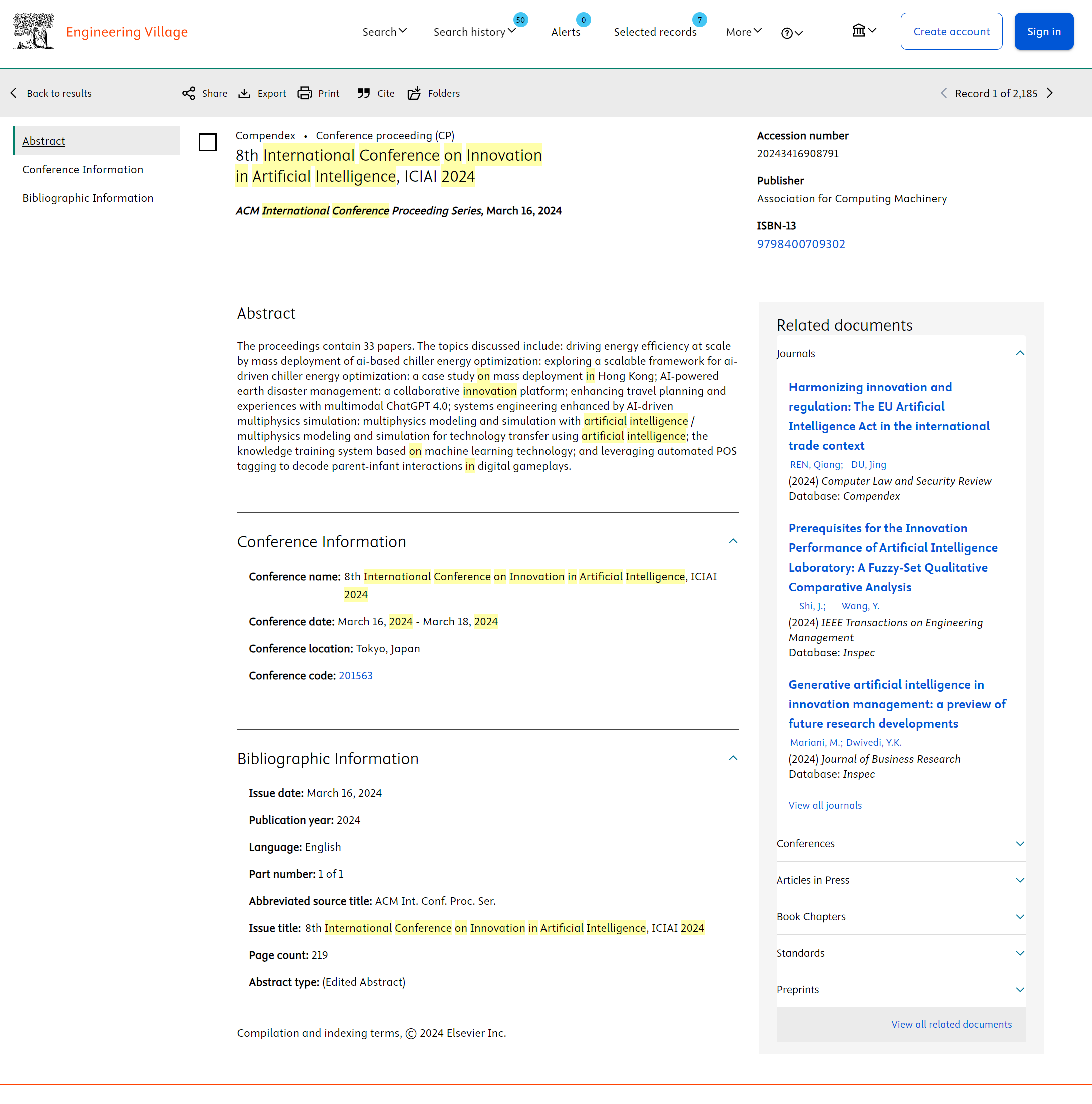Click Back to results link
1092x1104 pixels.
click(x=59, y=93)
